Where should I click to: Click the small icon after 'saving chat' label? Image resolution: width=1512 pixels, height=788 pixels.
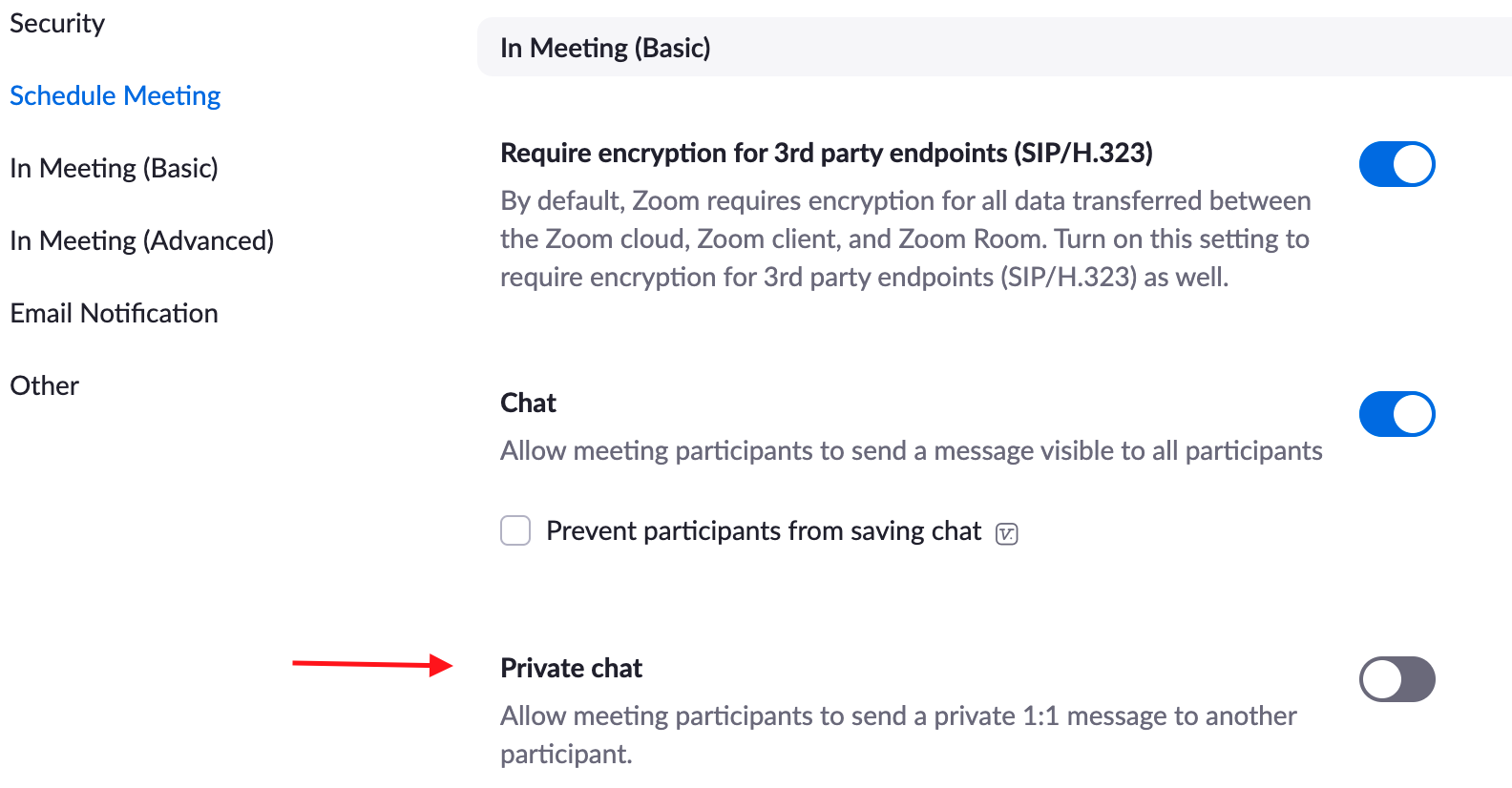(1006, 533)
